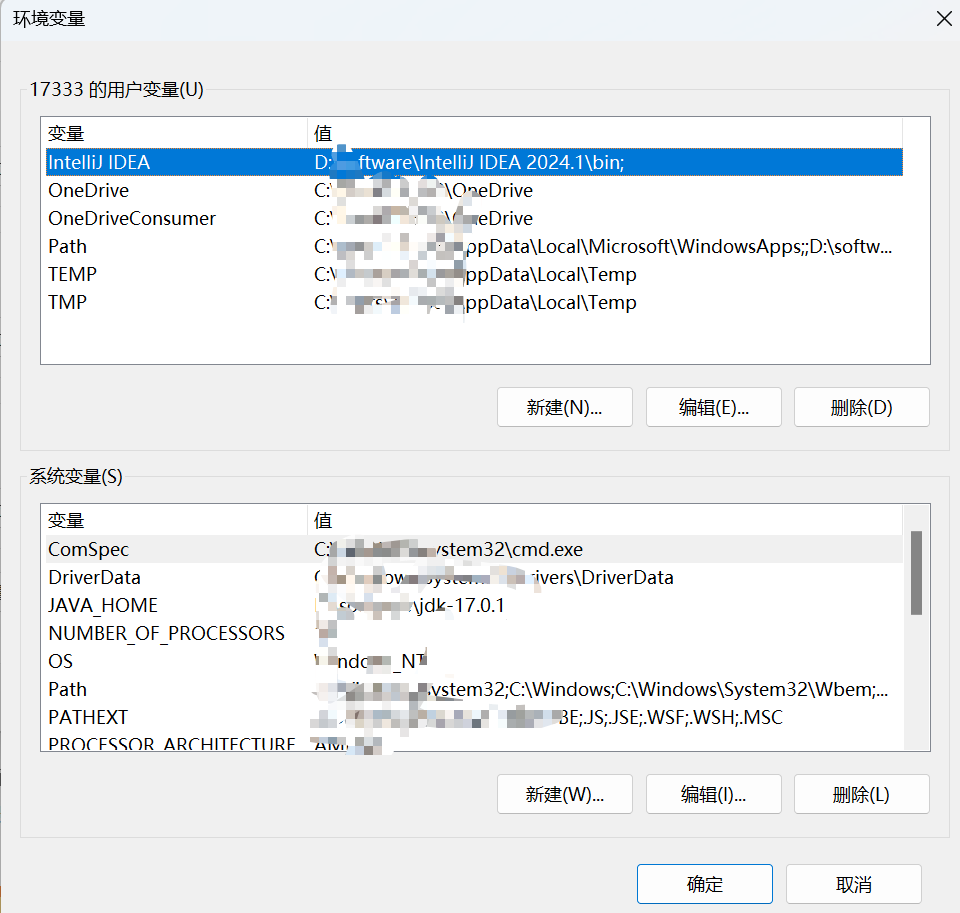Select the OS system variable row
The width and height of the screenshot is (960, 913).
[474, 661]
